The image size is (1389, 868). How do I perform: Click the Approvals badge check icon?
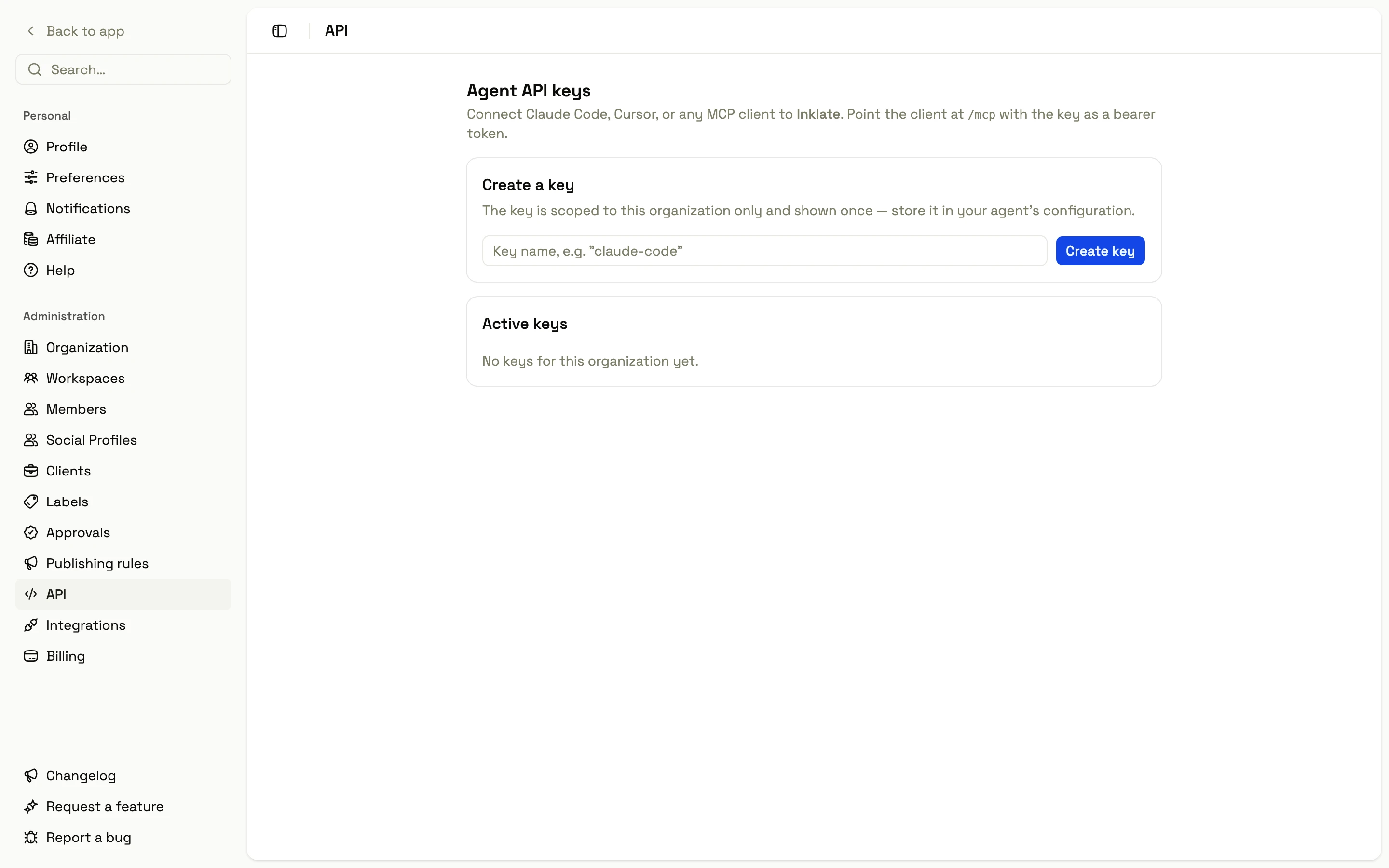pos(31,533)
